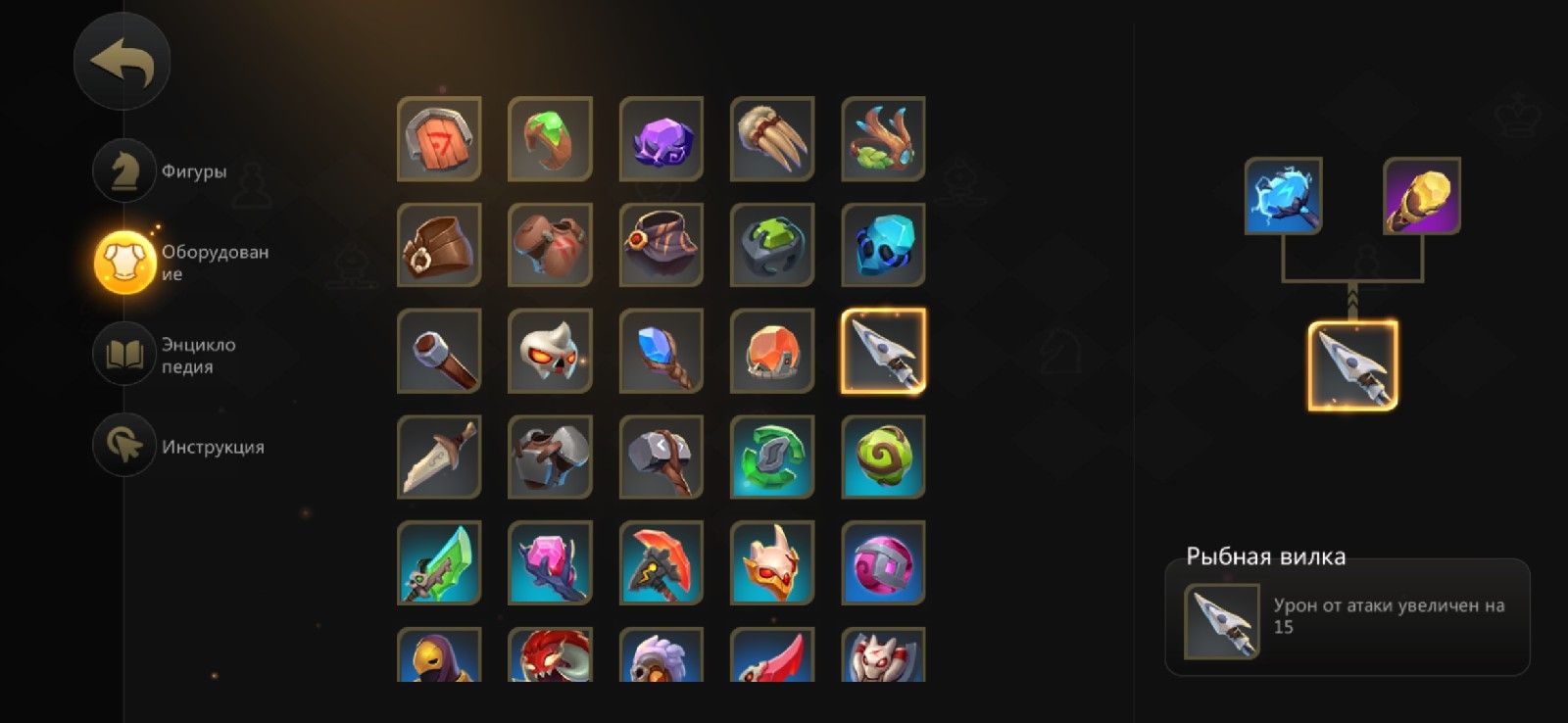Viewport: 1568px width, 723px height.
Task: Select the stone hammer item
Action: coord(661,457)
